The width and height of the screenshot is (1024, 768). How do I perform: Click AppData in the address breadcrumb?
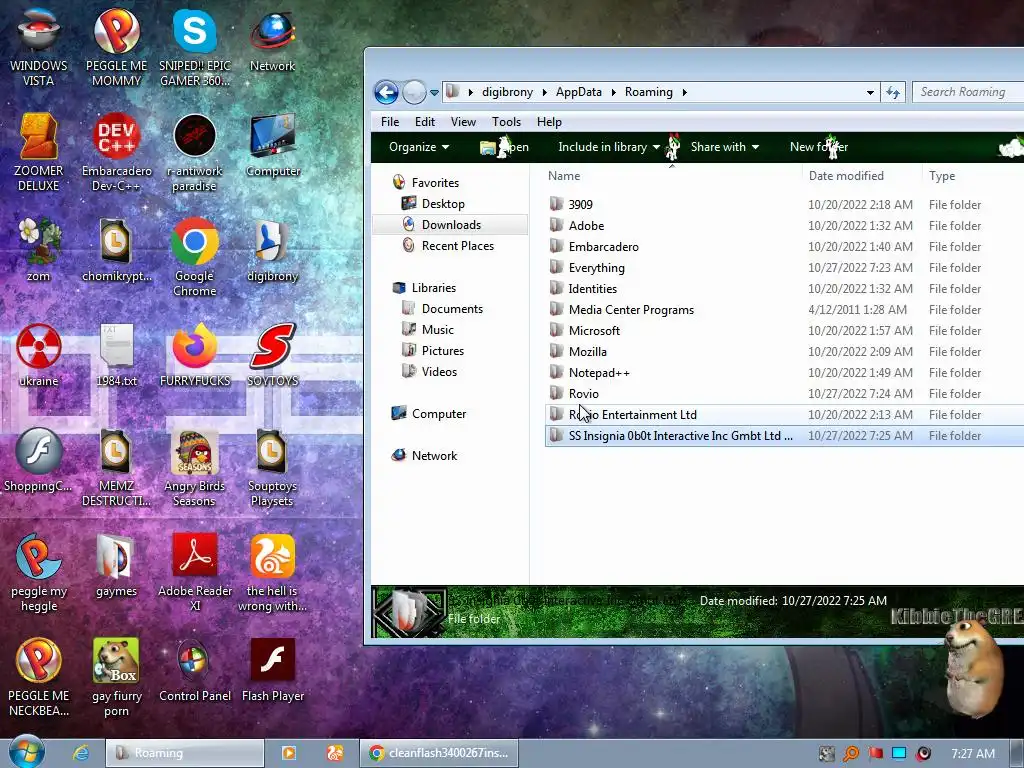579,92
